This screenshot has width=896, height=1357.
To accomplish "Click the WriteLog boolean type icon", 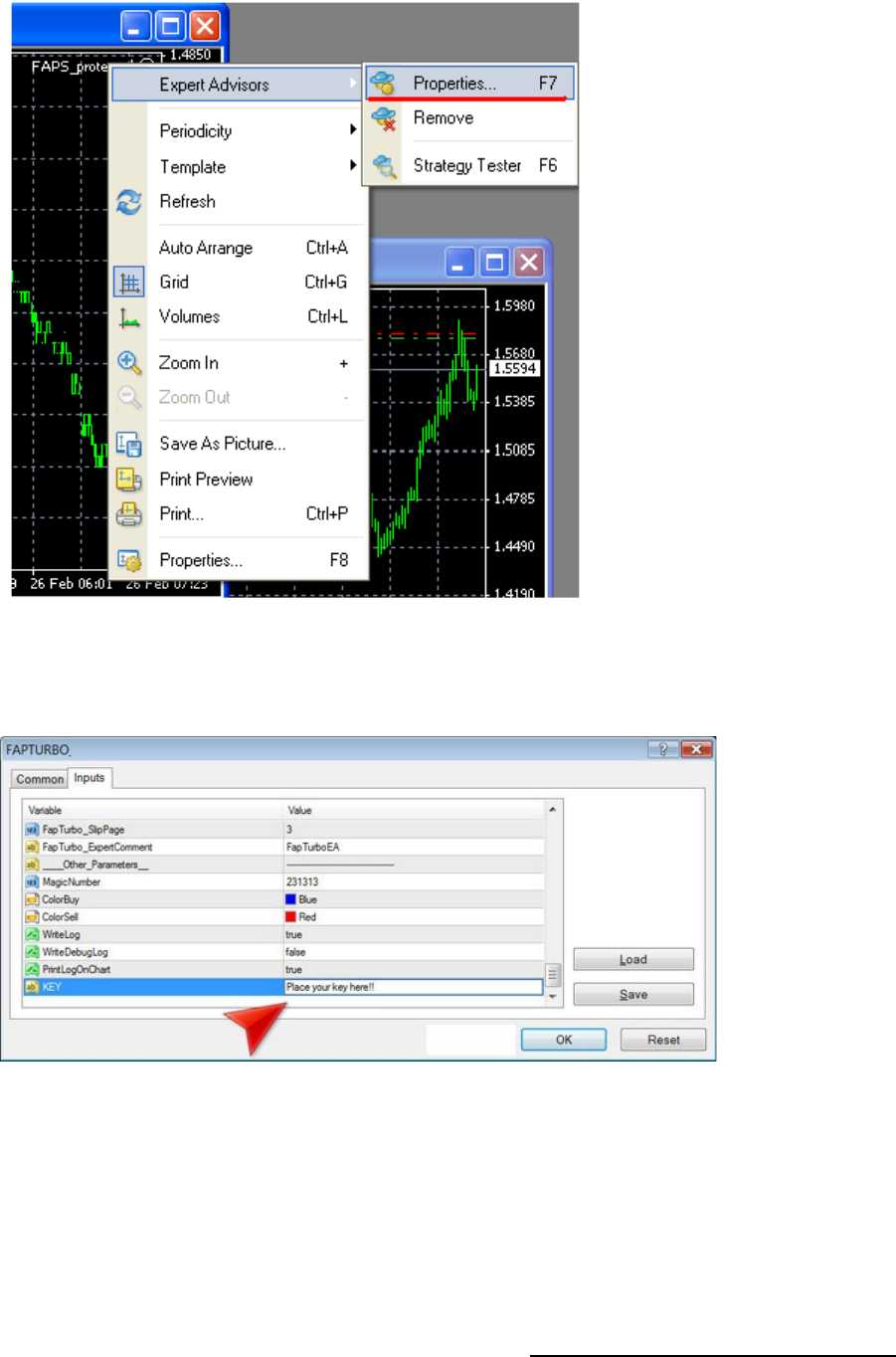I will pos(32,935).
